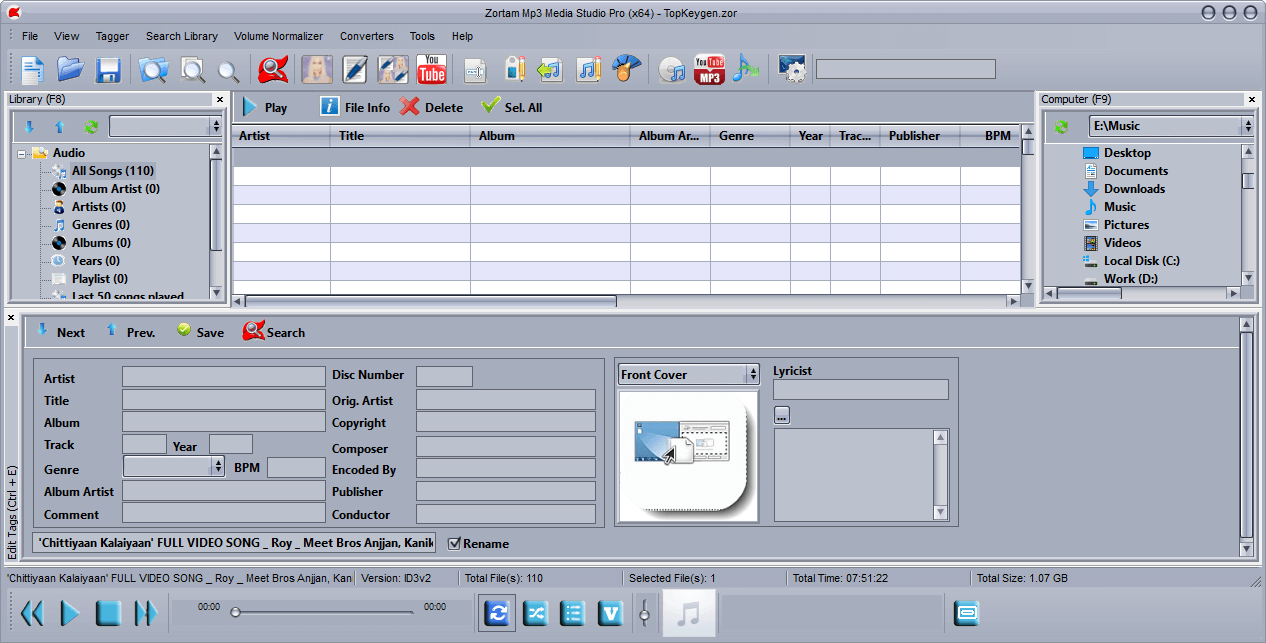The image size is (1266, 643).
Task: Switch to mini player mode icon
Action: [x=966, y=612]
